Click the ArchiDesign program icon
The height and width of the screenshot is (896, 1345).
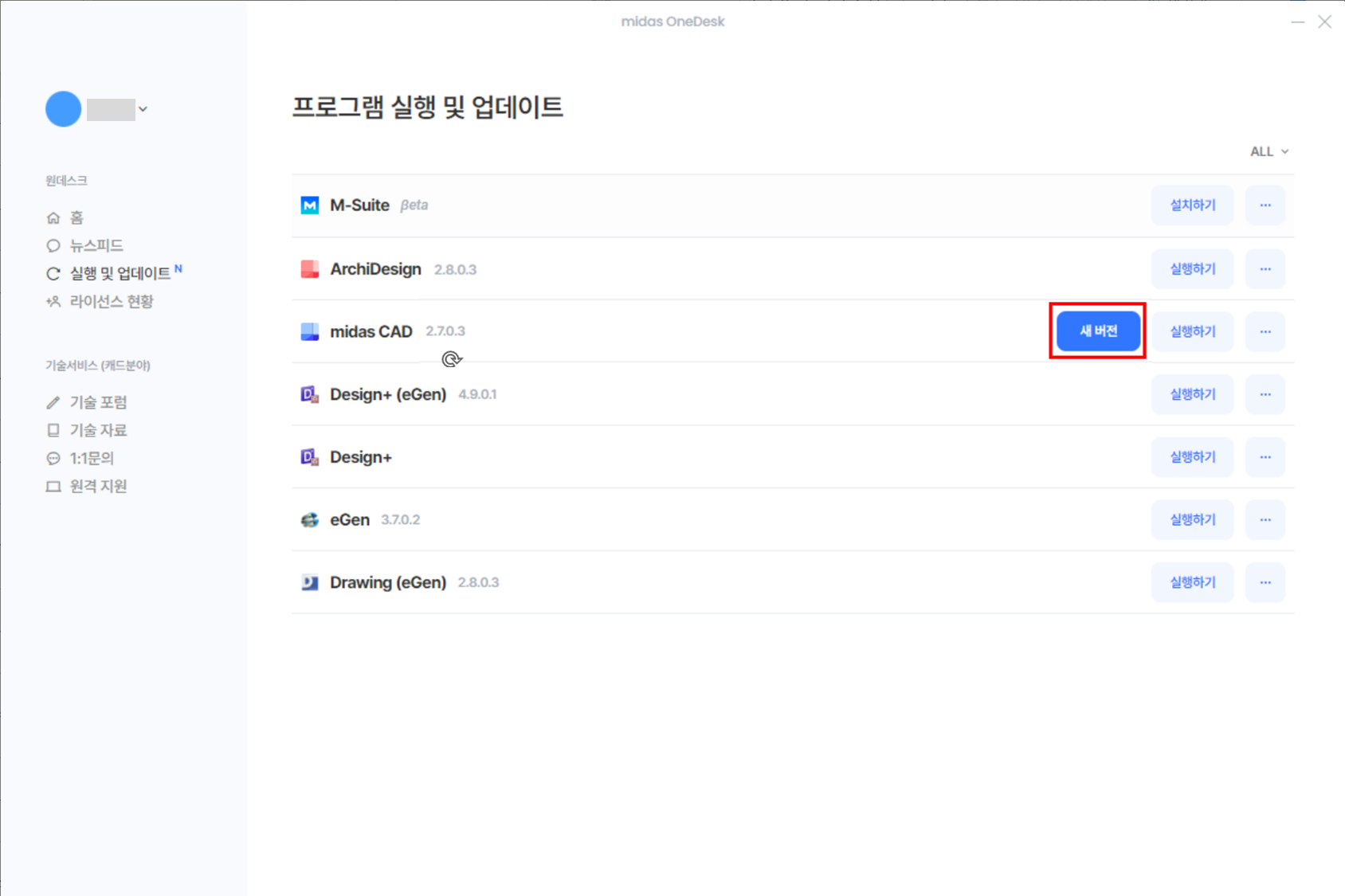309,269
